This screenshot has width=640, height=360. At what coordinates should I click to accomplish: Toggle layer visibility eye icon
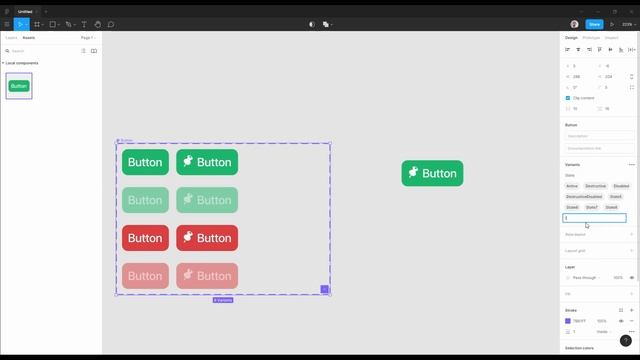click(x=631, y=278)
